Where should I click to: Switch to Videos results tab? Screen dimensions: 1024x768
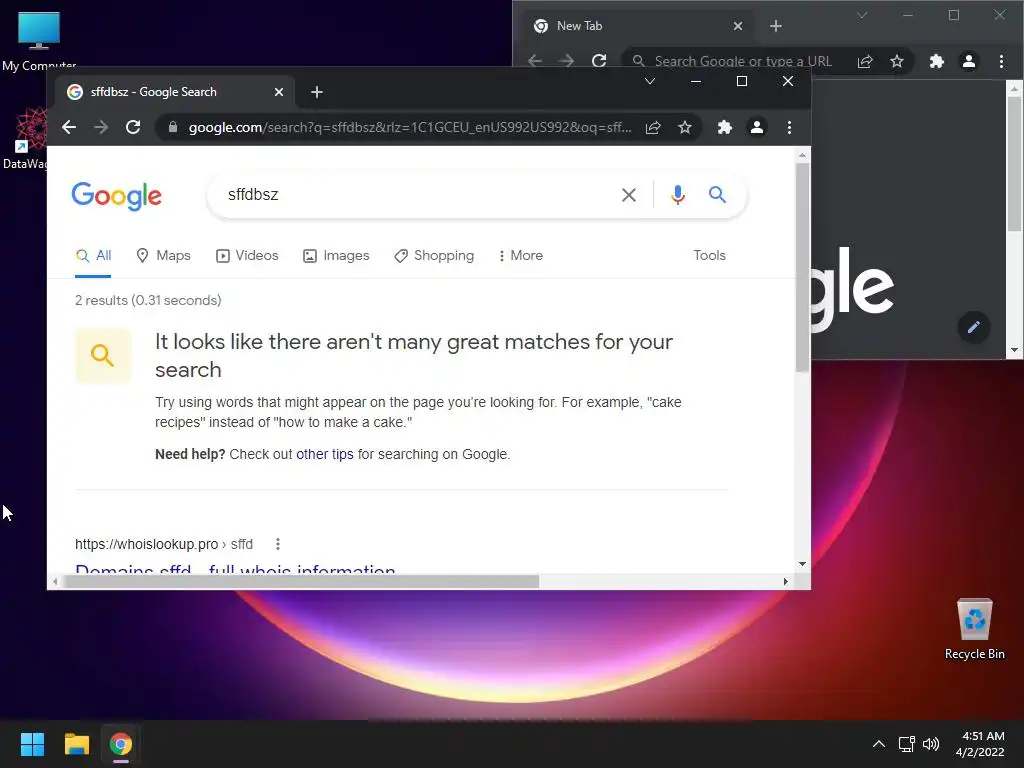pyautogui.click(x=248, y=255)
